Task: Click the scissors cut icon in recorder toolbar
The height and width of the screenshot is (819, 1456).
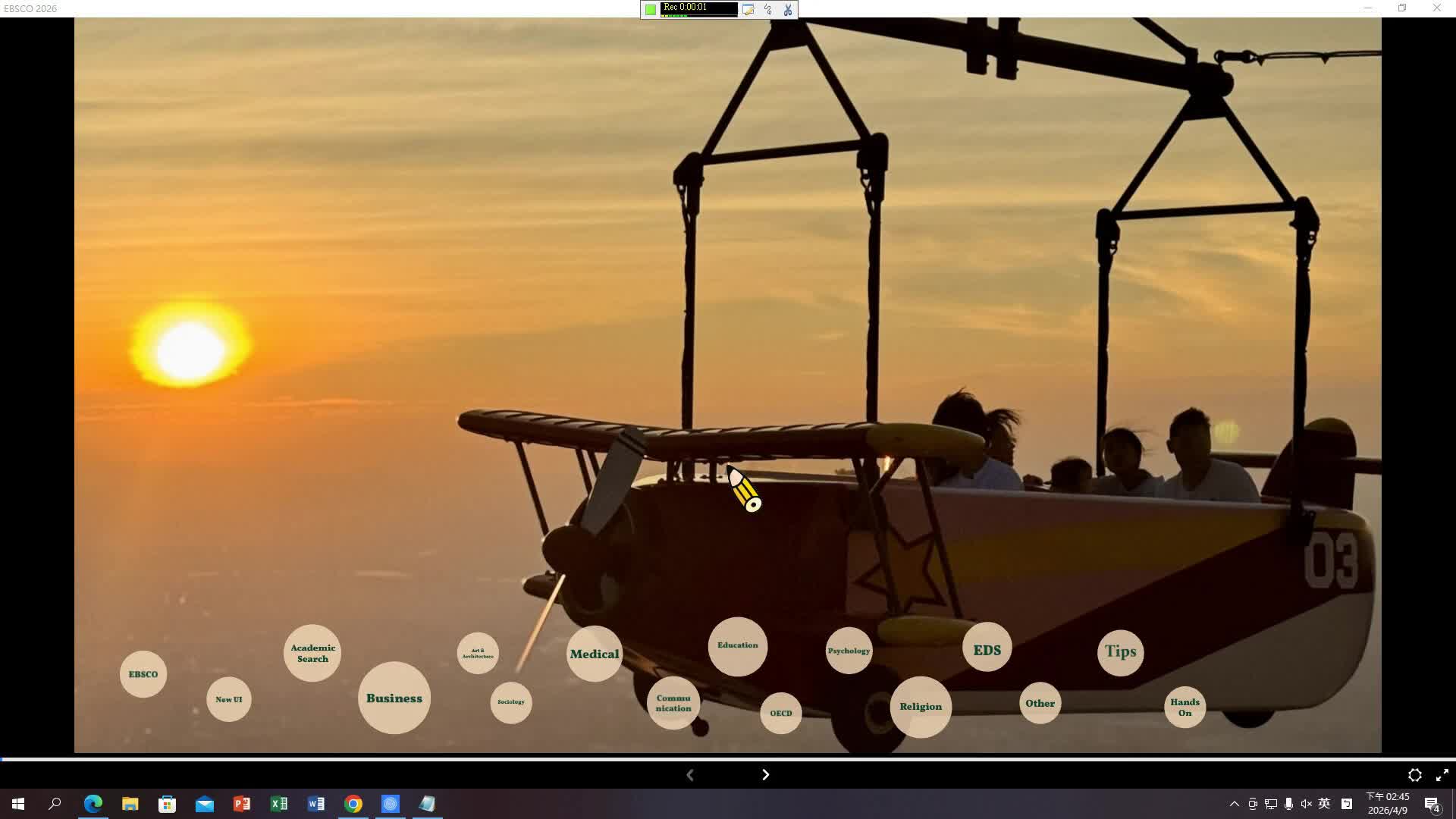Action: point(788,10)
